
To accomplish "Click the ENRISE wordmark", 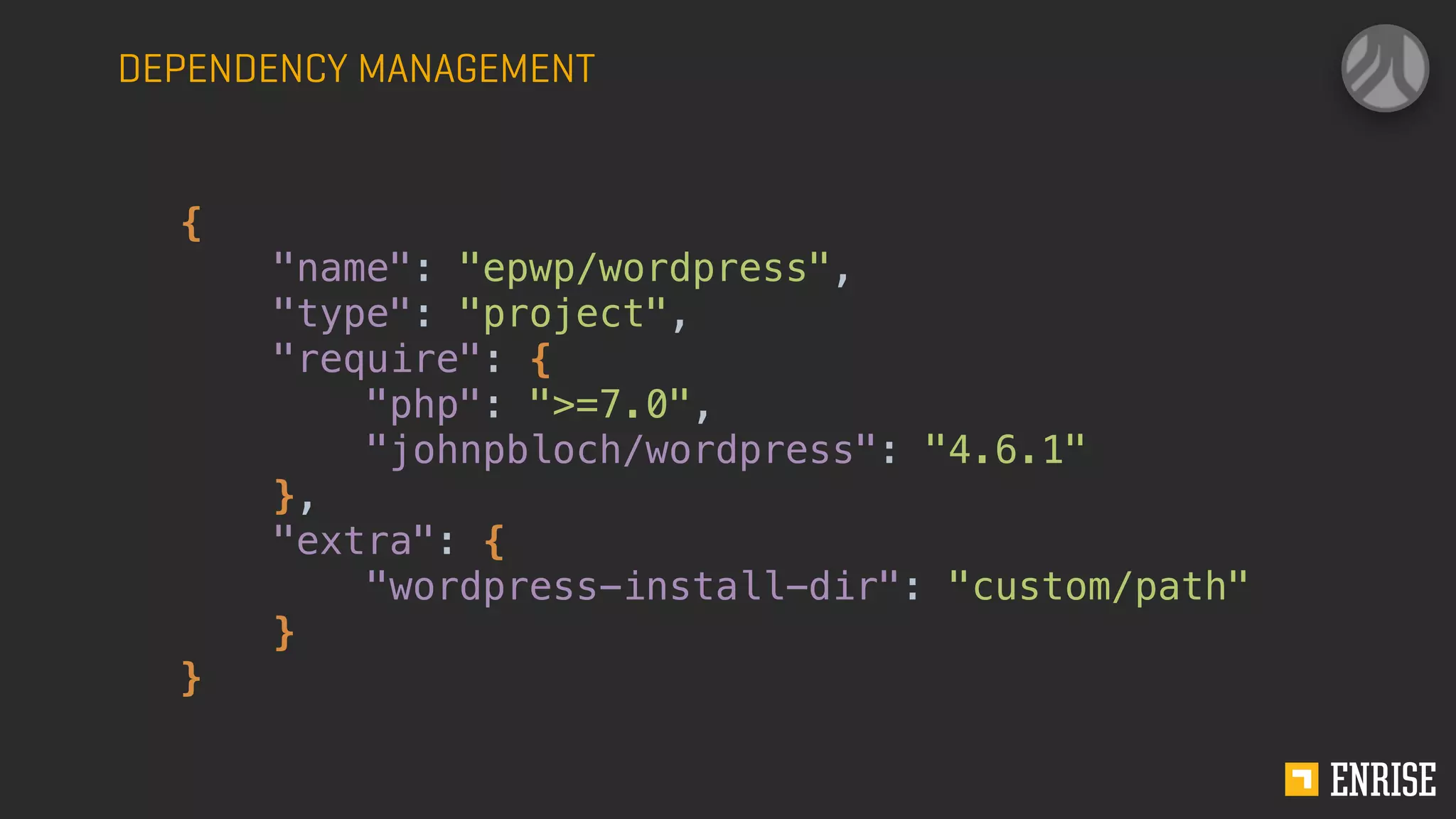I will click(1383, 779).
